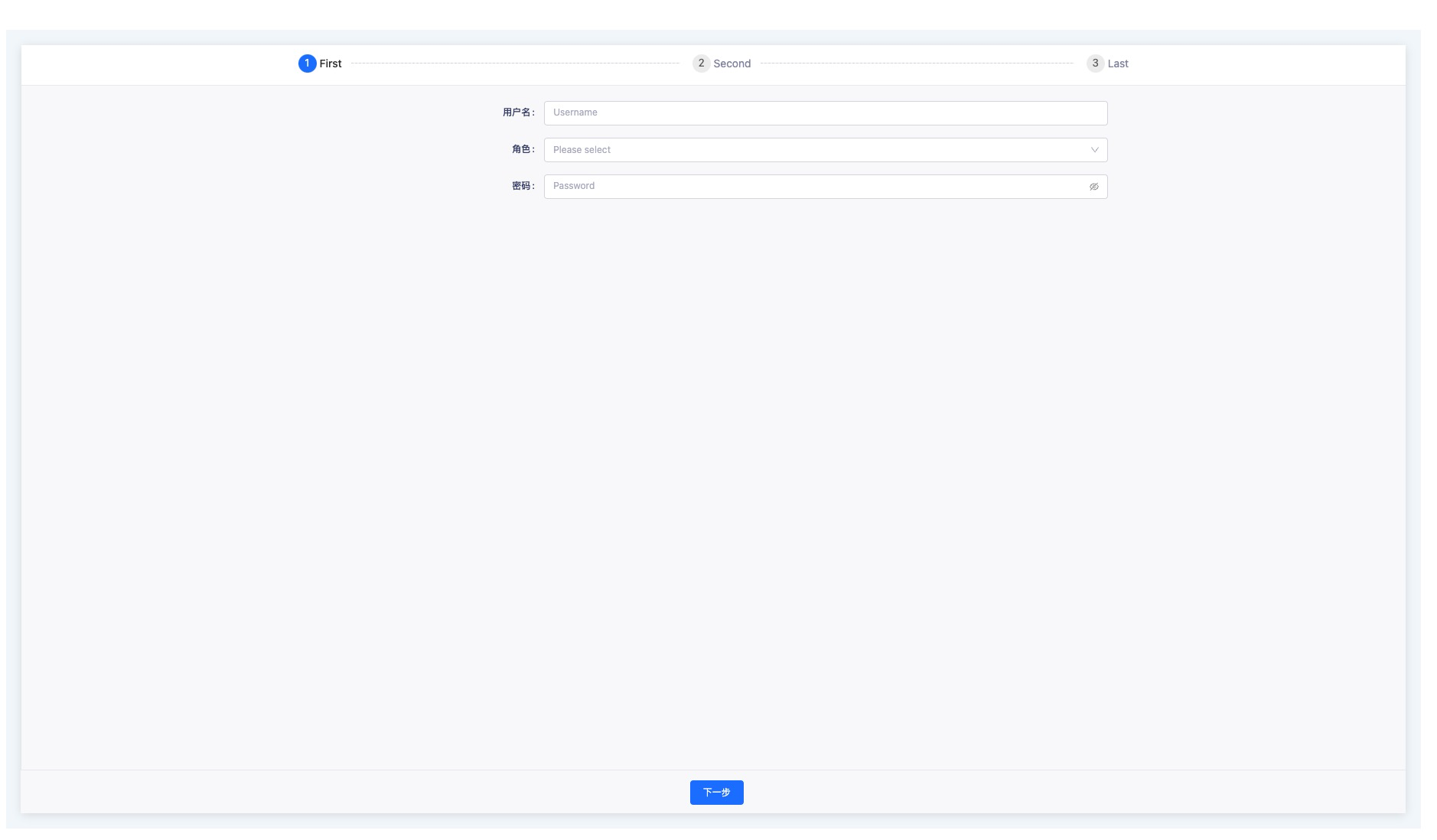
Task: Select the 'First' step title
Action: 331,63
